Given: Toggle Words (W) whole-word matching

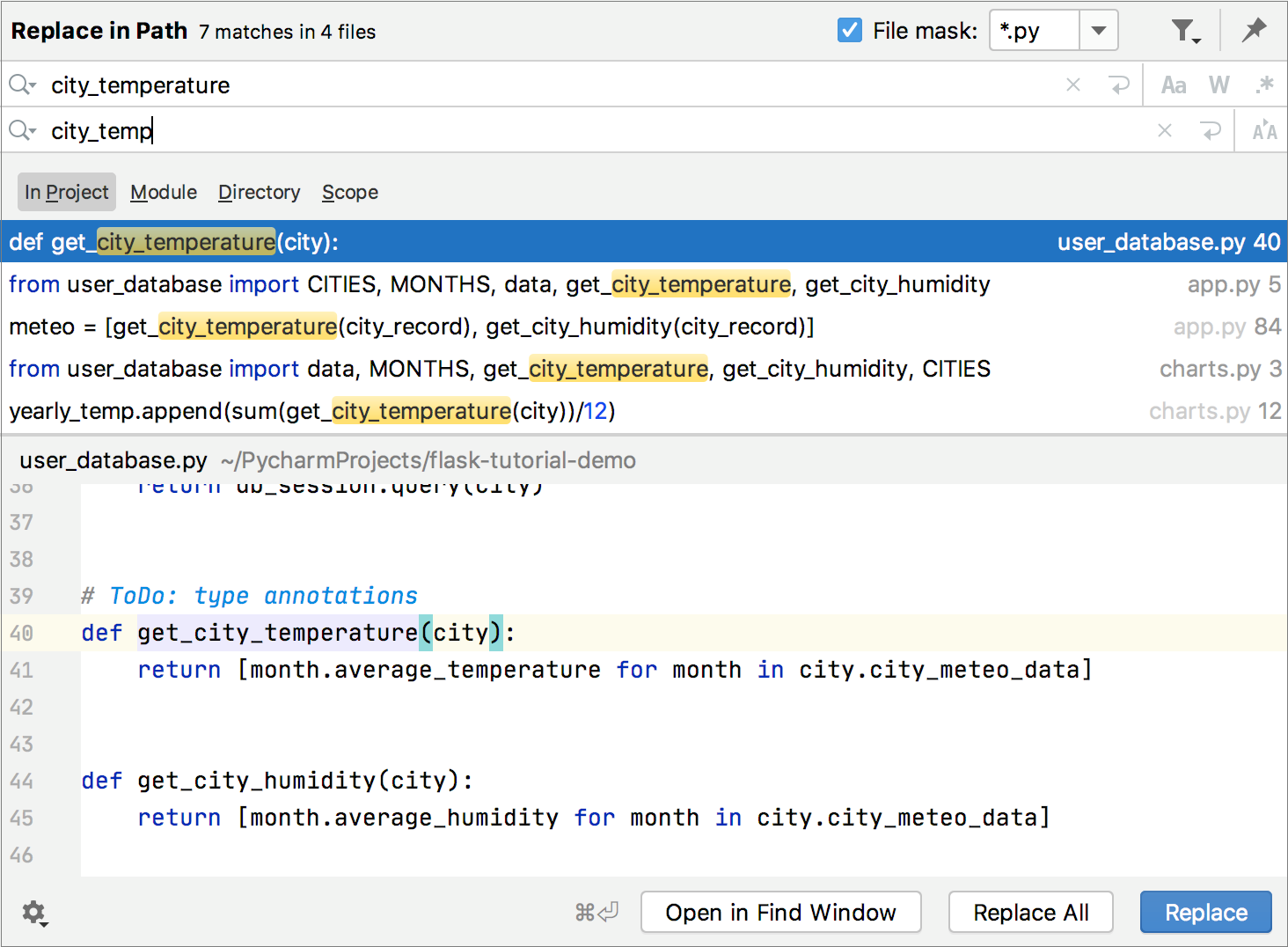Looking at the screenshot, I should [x=1218, y=85].
